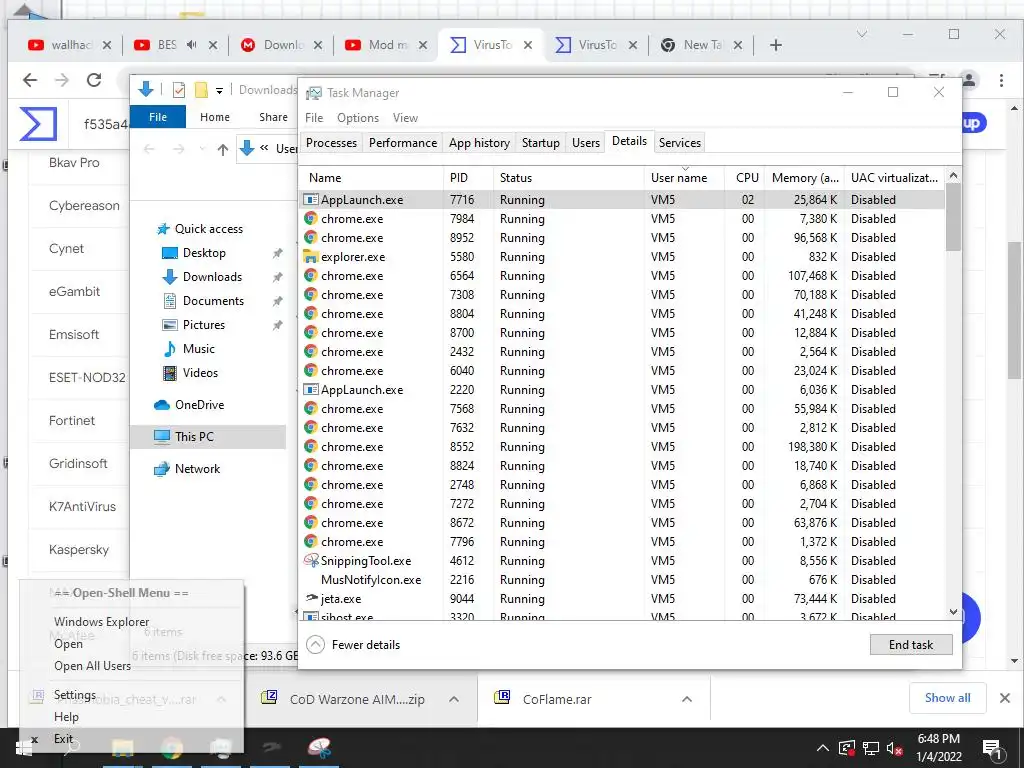Switch to Users tab
The height and width of the screenshot is (768, 1024).
586,142
